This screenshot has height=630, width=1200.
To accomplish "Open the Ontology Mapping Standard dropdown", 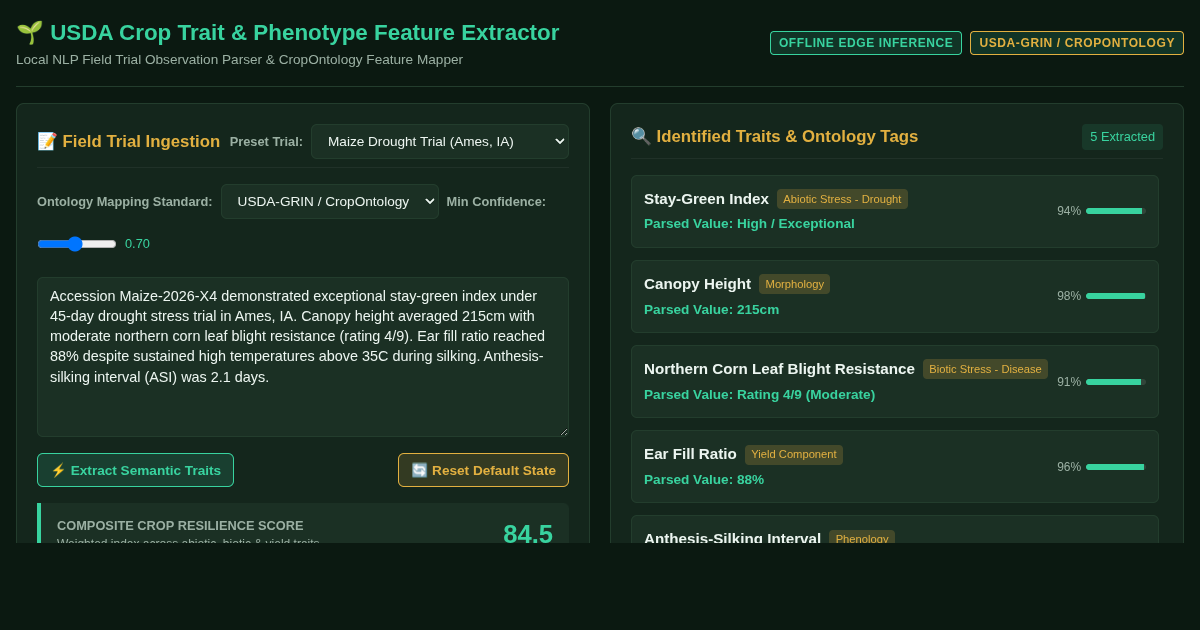I will pyautogui.click(x=330, y=202).
